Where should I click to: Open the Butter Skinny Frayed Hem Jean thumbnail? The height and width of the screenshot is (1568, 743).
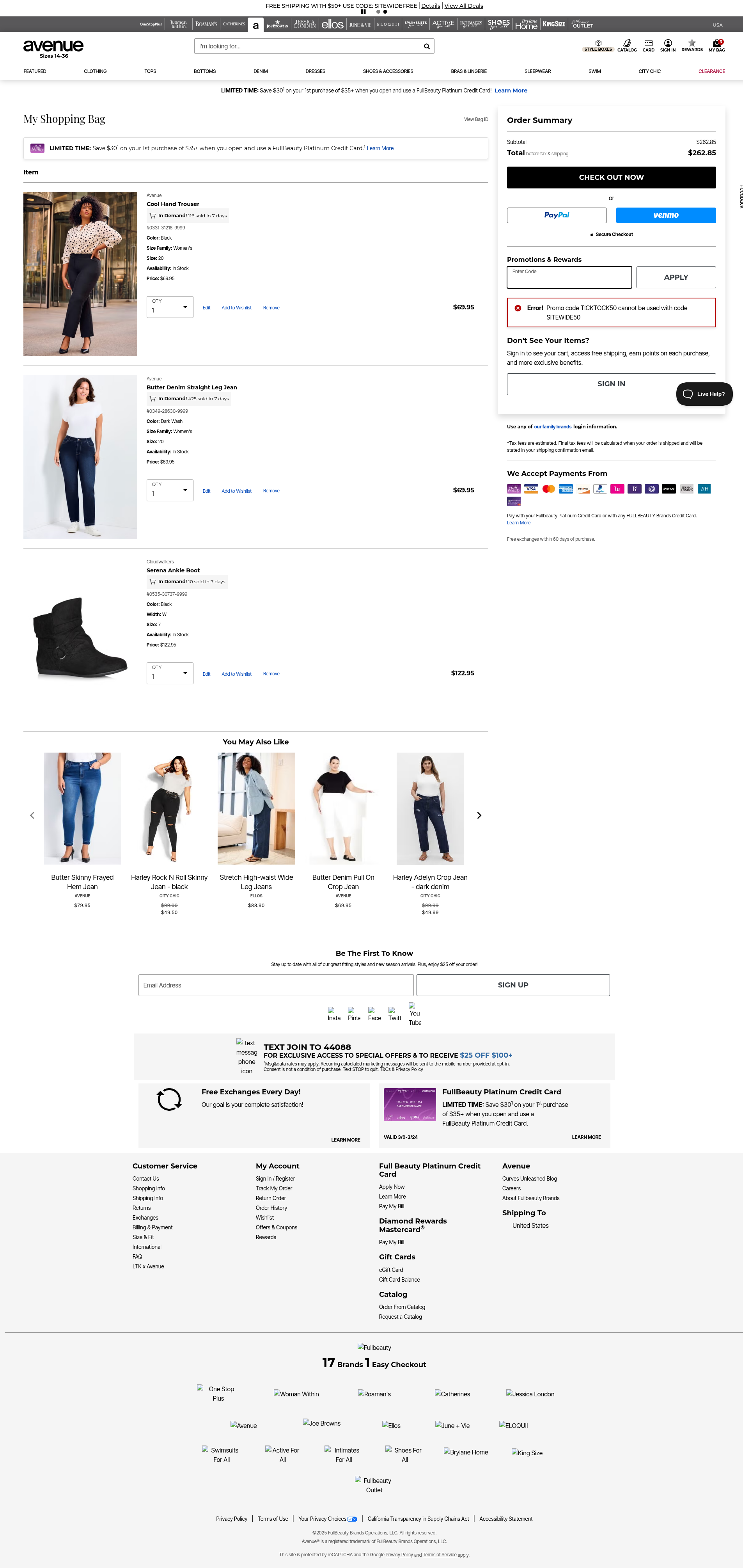click(82, 808)
